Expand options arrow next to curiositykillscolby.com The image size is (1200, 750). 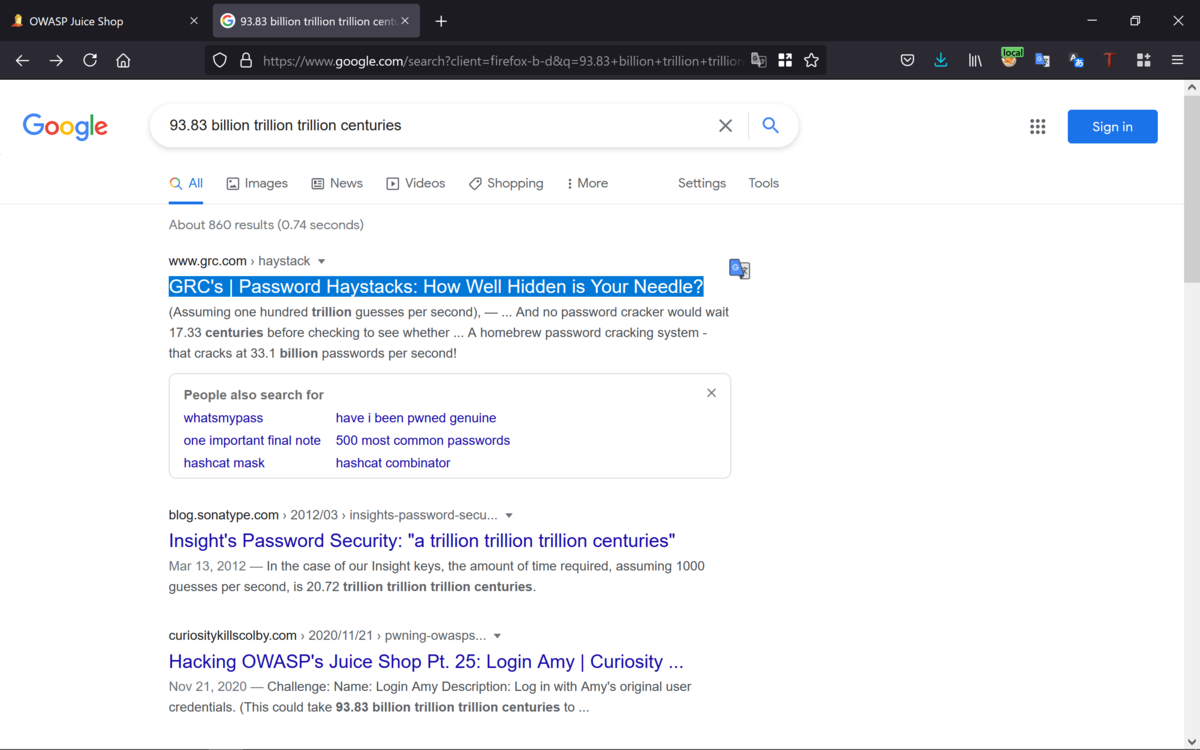(x=497, y=636)
